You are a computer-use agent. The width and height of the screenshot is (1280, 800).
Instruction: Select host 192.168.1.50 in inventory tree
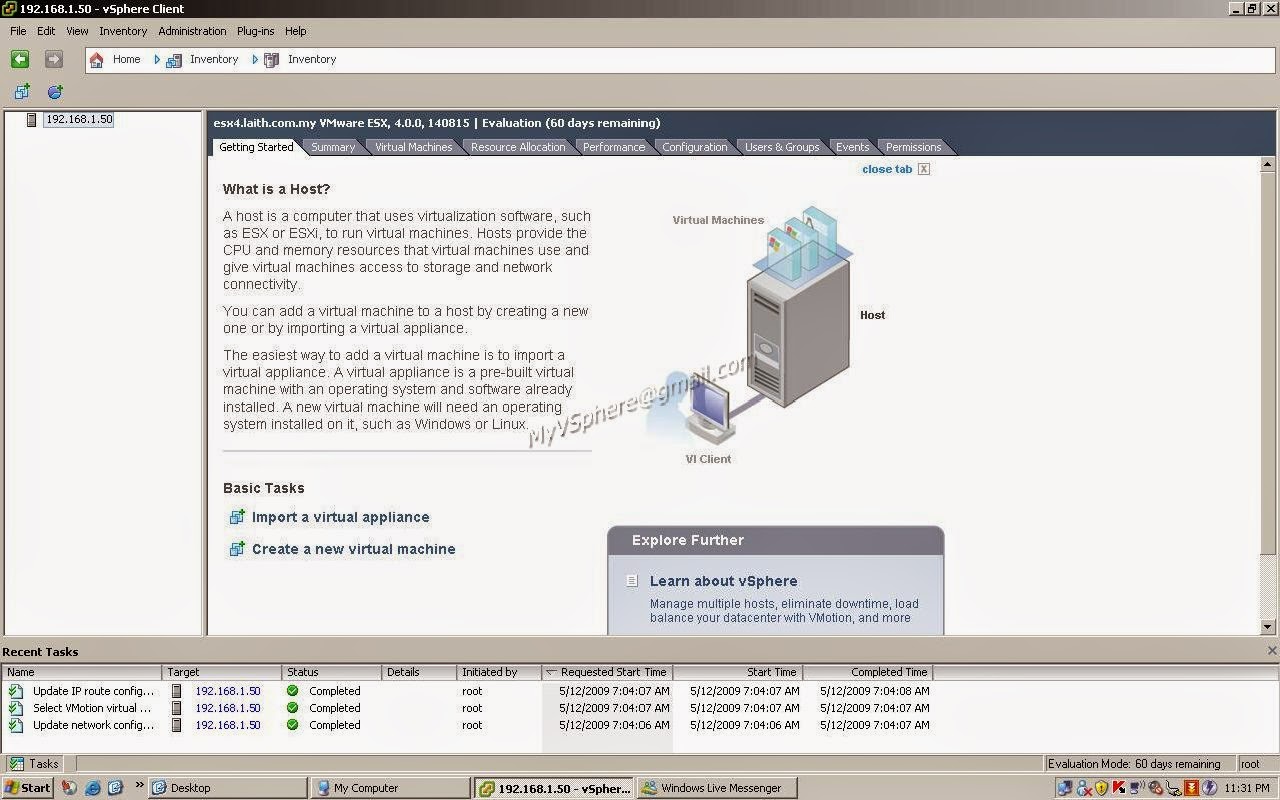79,119
